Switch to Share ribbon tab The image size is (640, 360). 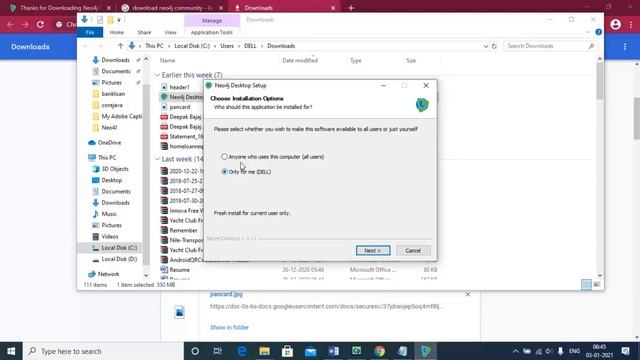(x=144, y=32)
